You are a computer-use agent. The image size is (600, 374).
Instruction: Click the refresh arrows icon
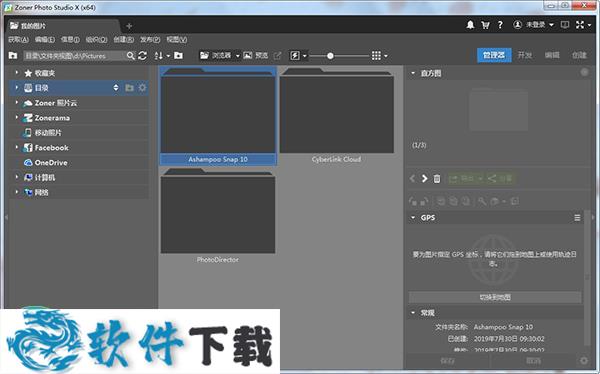coord(142,56)
